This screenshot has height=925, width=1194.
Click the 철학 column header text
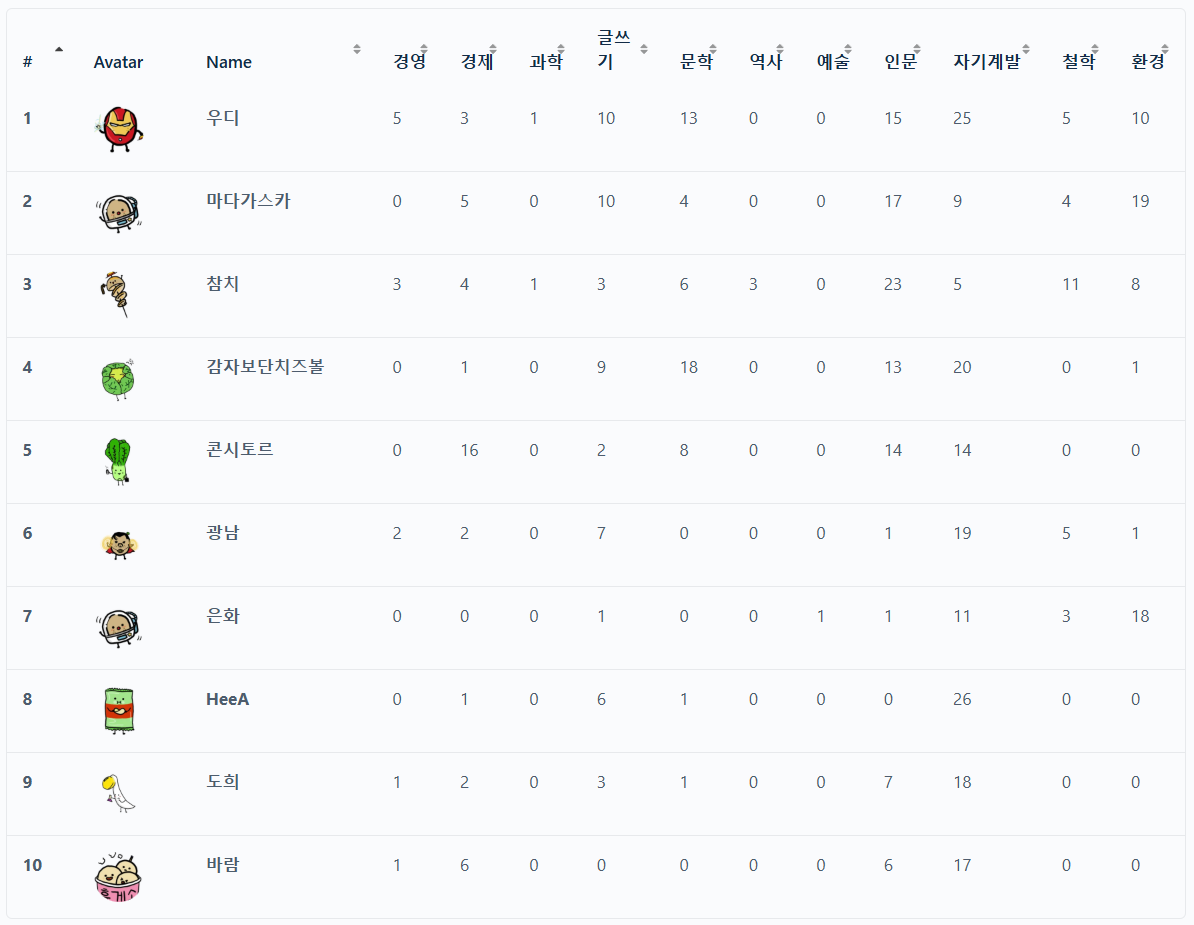[1077, 62]
